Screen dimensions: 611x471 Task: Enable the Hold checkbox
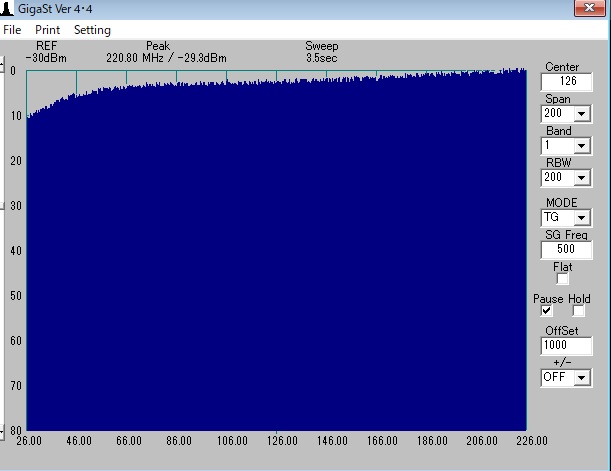[x=578, y=310]
